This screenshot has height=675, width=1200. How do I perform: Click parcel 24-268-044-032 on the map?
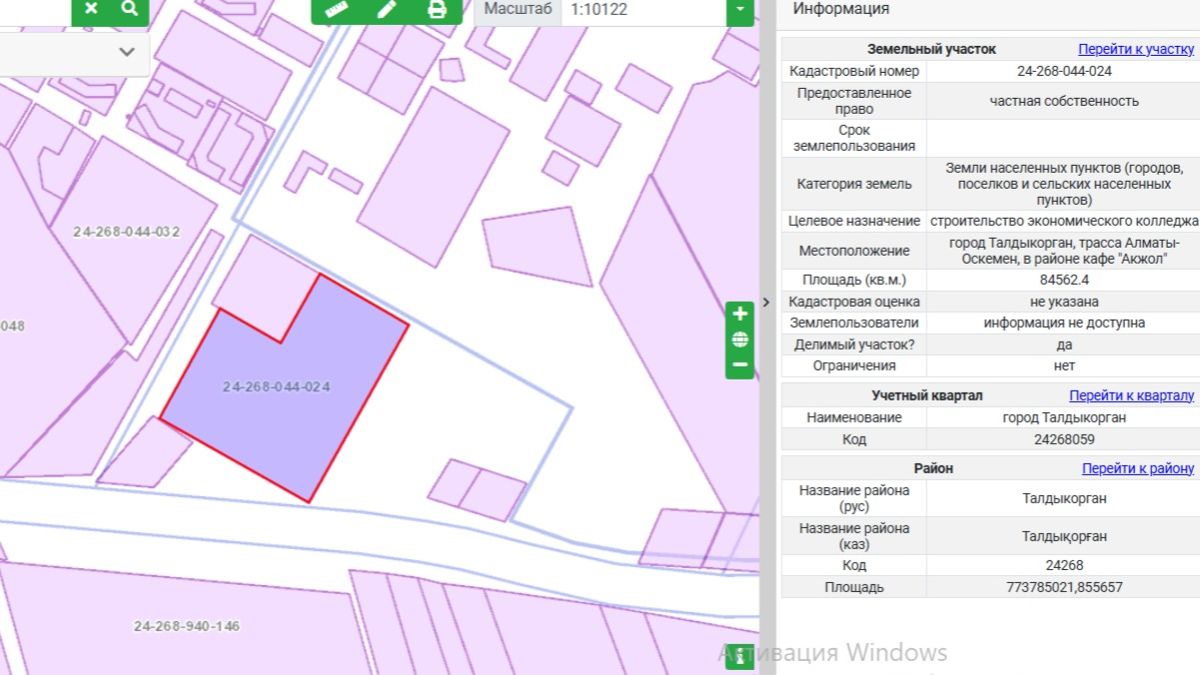126,232
